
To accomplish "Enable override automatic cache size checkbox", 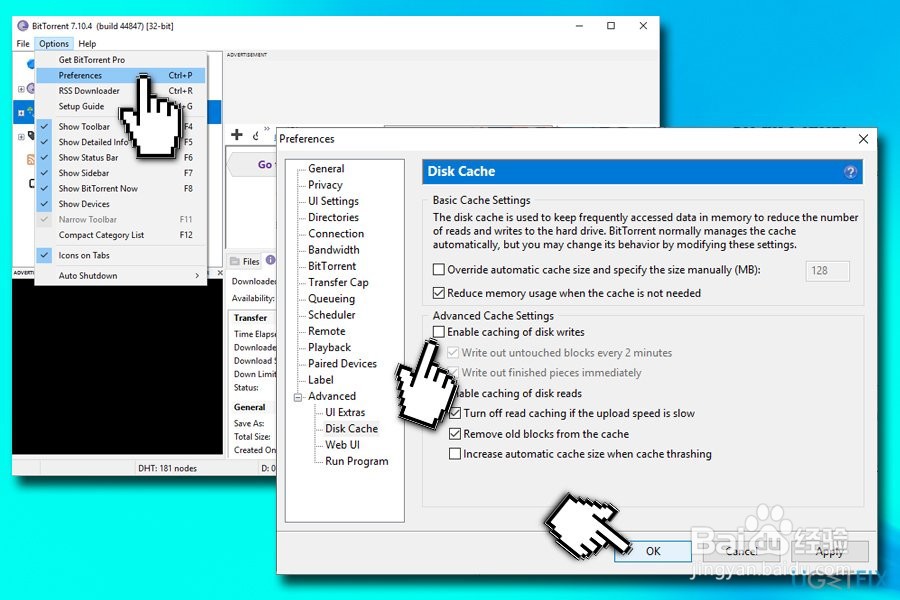I will pyautogui.click(x=439, y=269).
